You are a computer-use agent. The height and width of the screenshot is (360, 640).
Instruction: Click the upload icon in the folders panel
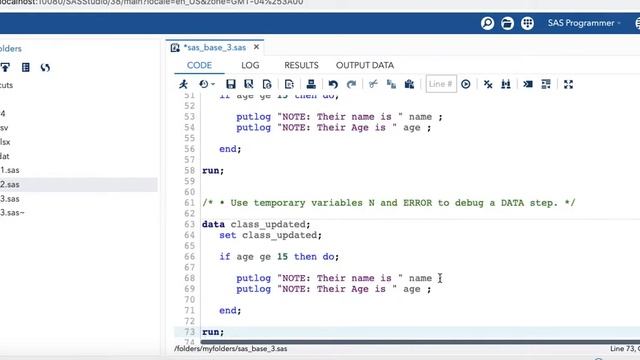5,67
